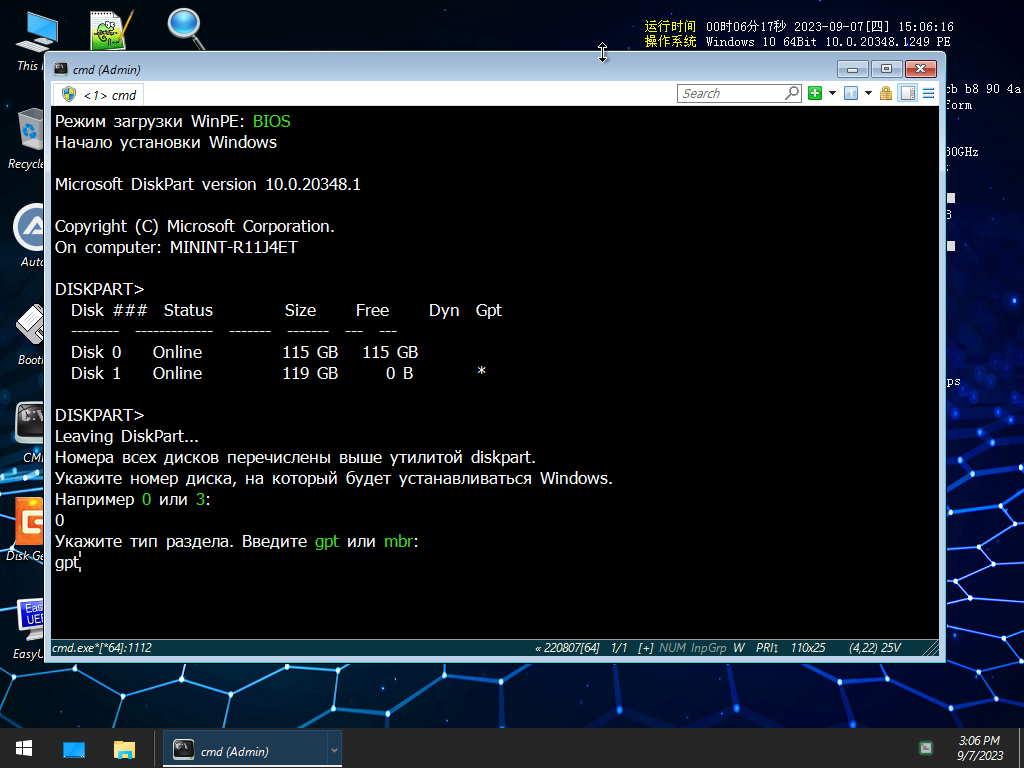Open the Windows Start button
1024x768 pixels.
pyautogui.click(x=24, y=748)
